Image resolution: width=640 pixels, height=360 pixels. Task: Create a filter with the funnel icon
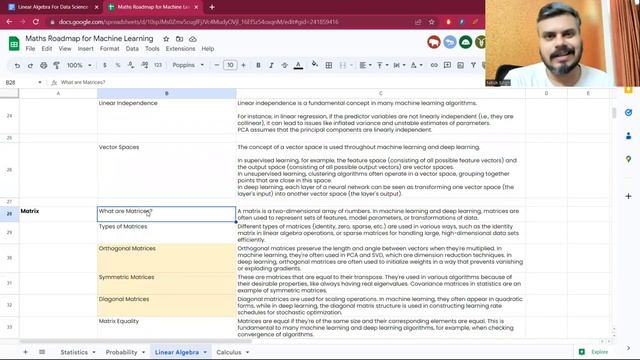click(473, 65)
